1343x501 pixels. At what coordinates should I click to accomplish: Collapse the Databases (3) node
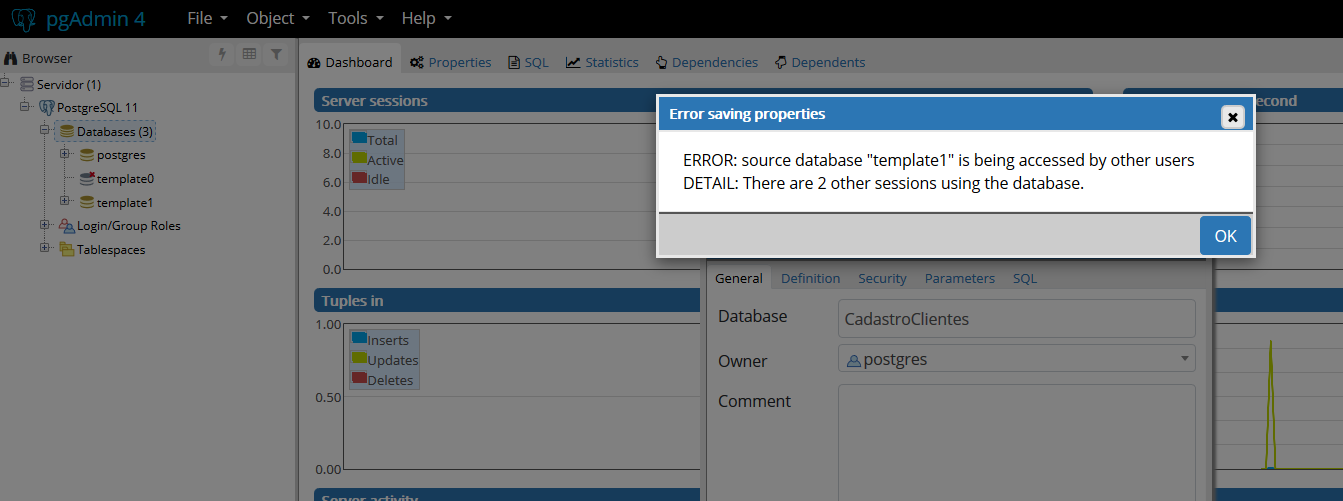[45, 130]
